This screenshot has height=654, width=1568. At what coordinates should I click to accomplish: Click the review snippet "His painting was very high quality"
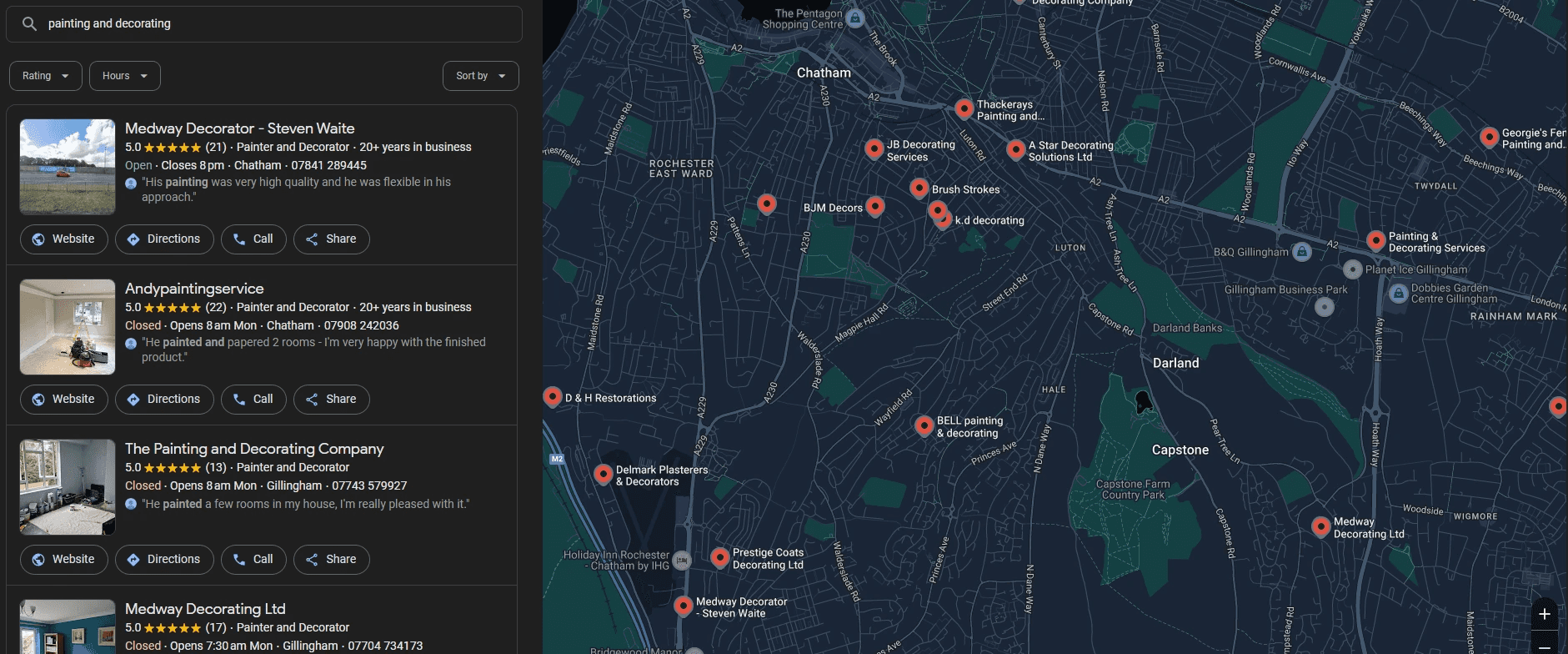pos(296,189)
